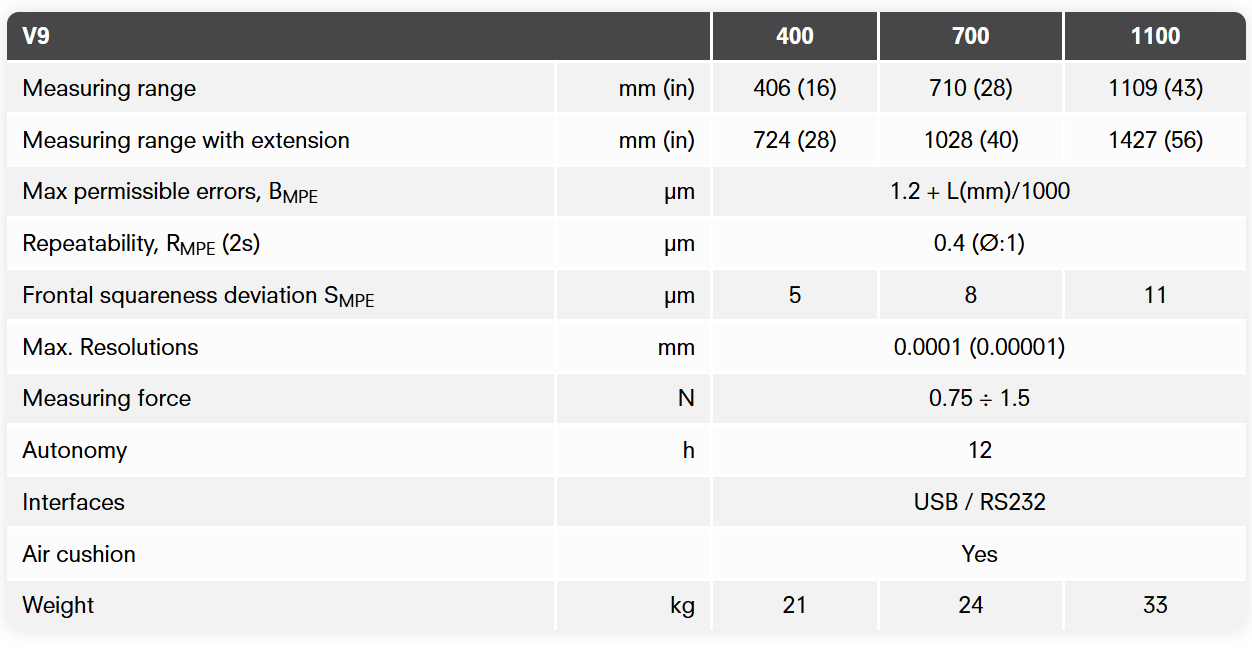
Task: Click the Autonomy row label
Action: click(x=75, y=450)
